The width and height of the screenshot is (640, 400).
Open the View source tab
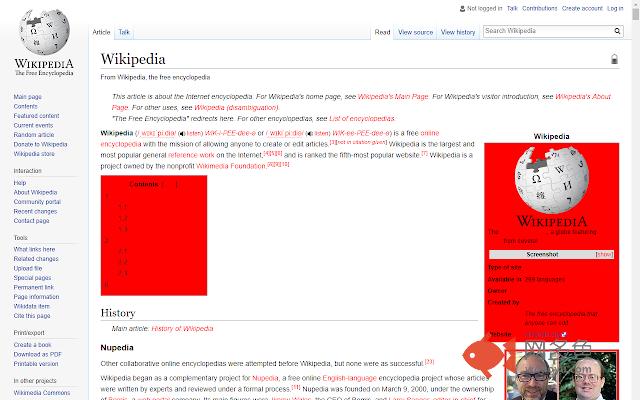point(416,32)
